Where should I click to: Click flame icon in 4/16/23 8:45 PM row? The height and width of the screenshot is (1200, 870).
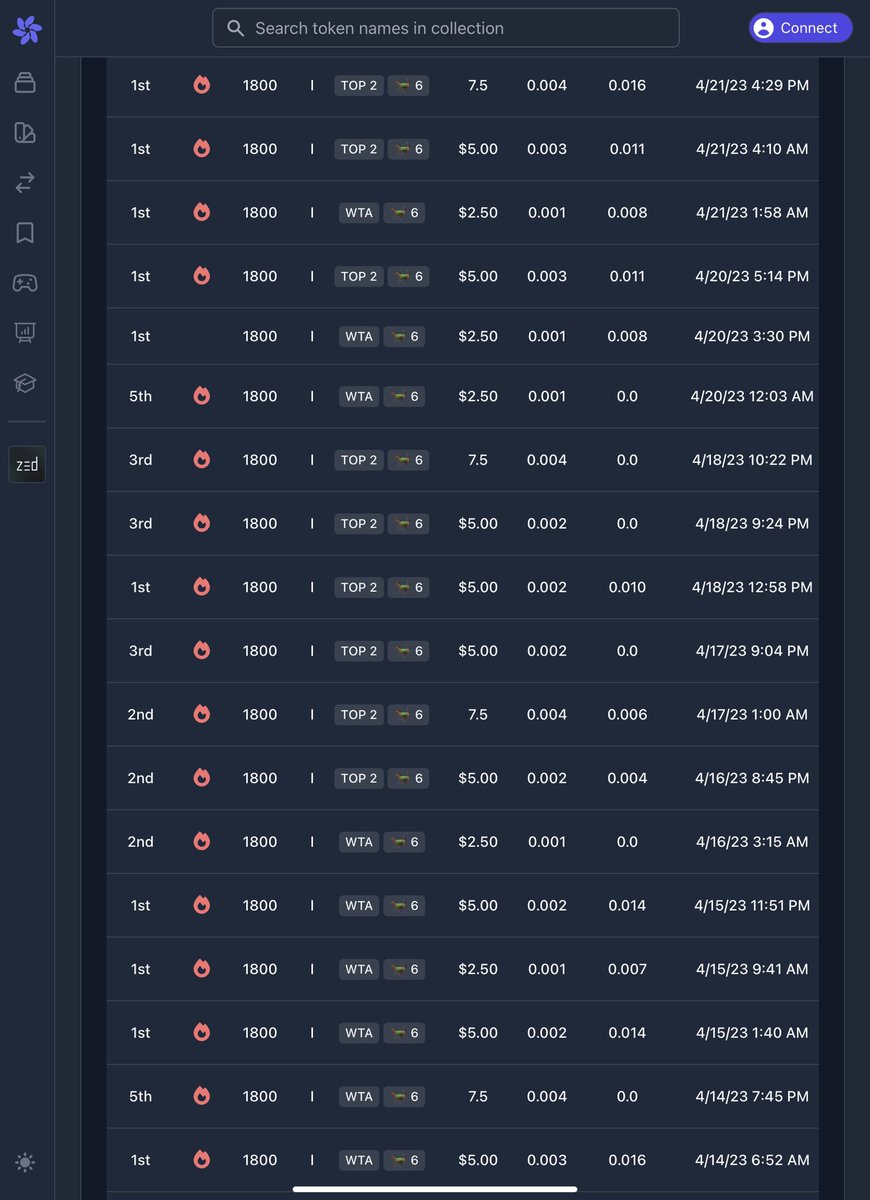tap(202, 778)
